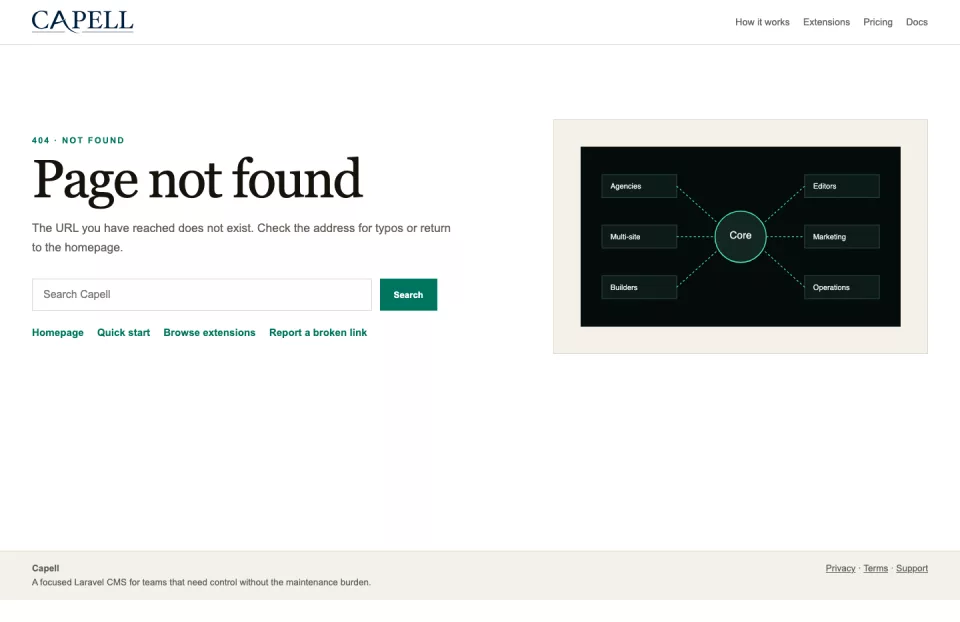Screen dimensions: 960x622
Task: Click Report a broken link
Action: [x=318, y=332]
